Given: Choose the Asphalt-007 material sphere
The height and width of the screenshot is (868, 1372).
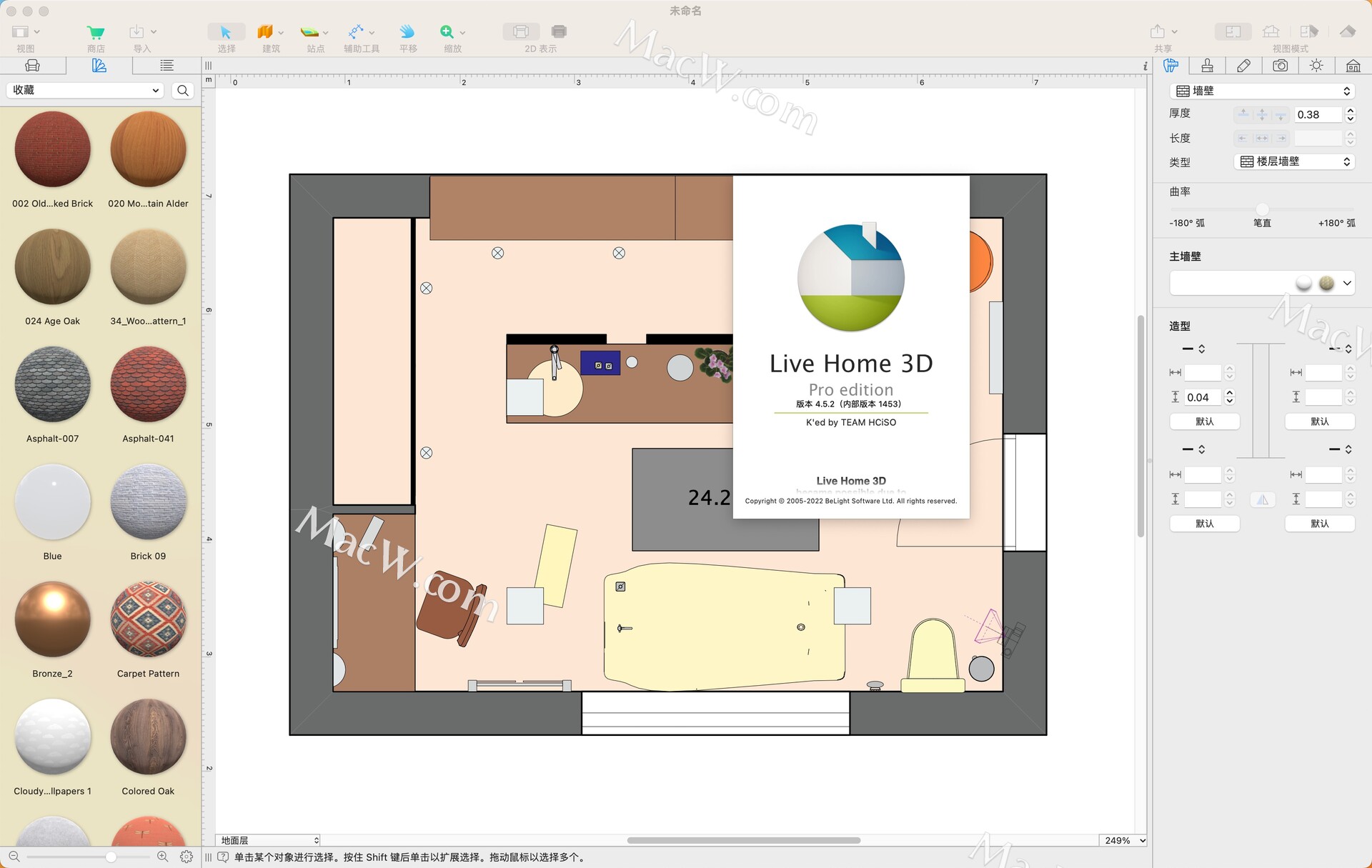Looking at the screenshot, I should click(x=52, y=384).
